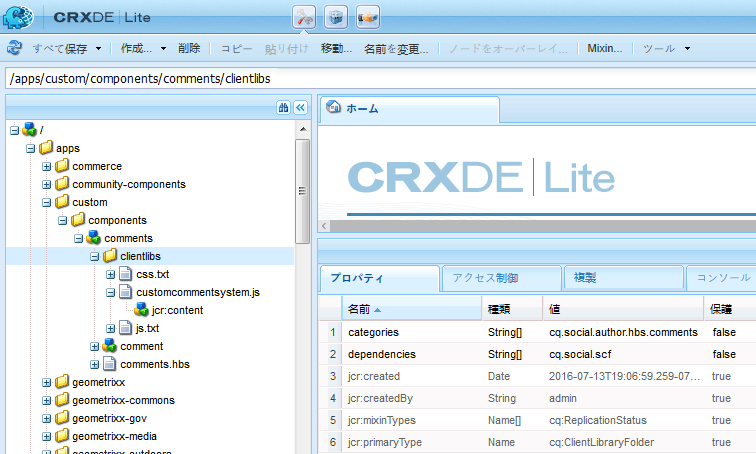Click the CRXDE Lite logo icon

18,17
